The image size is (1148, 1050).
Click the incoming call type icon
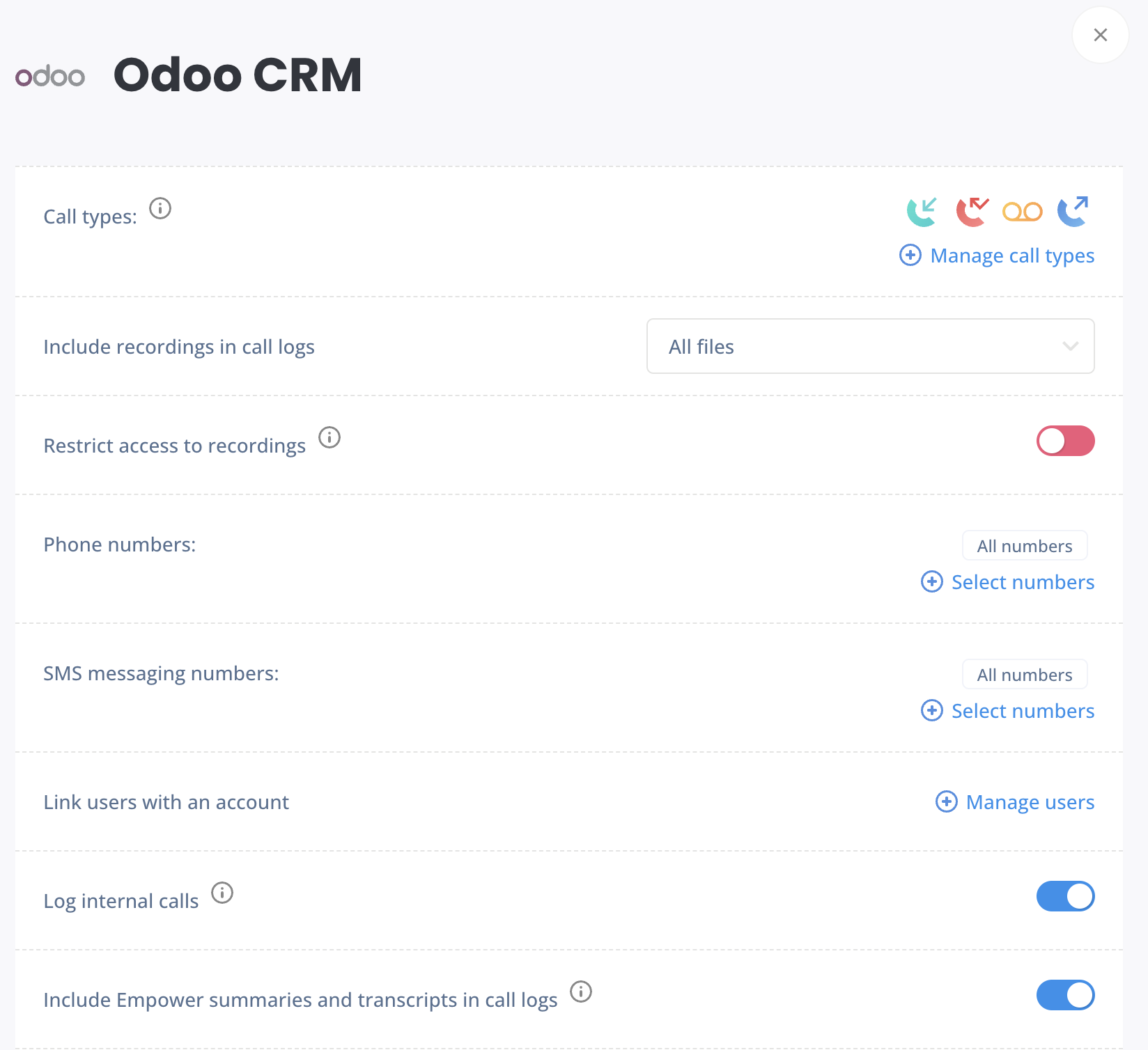[922, 212]
